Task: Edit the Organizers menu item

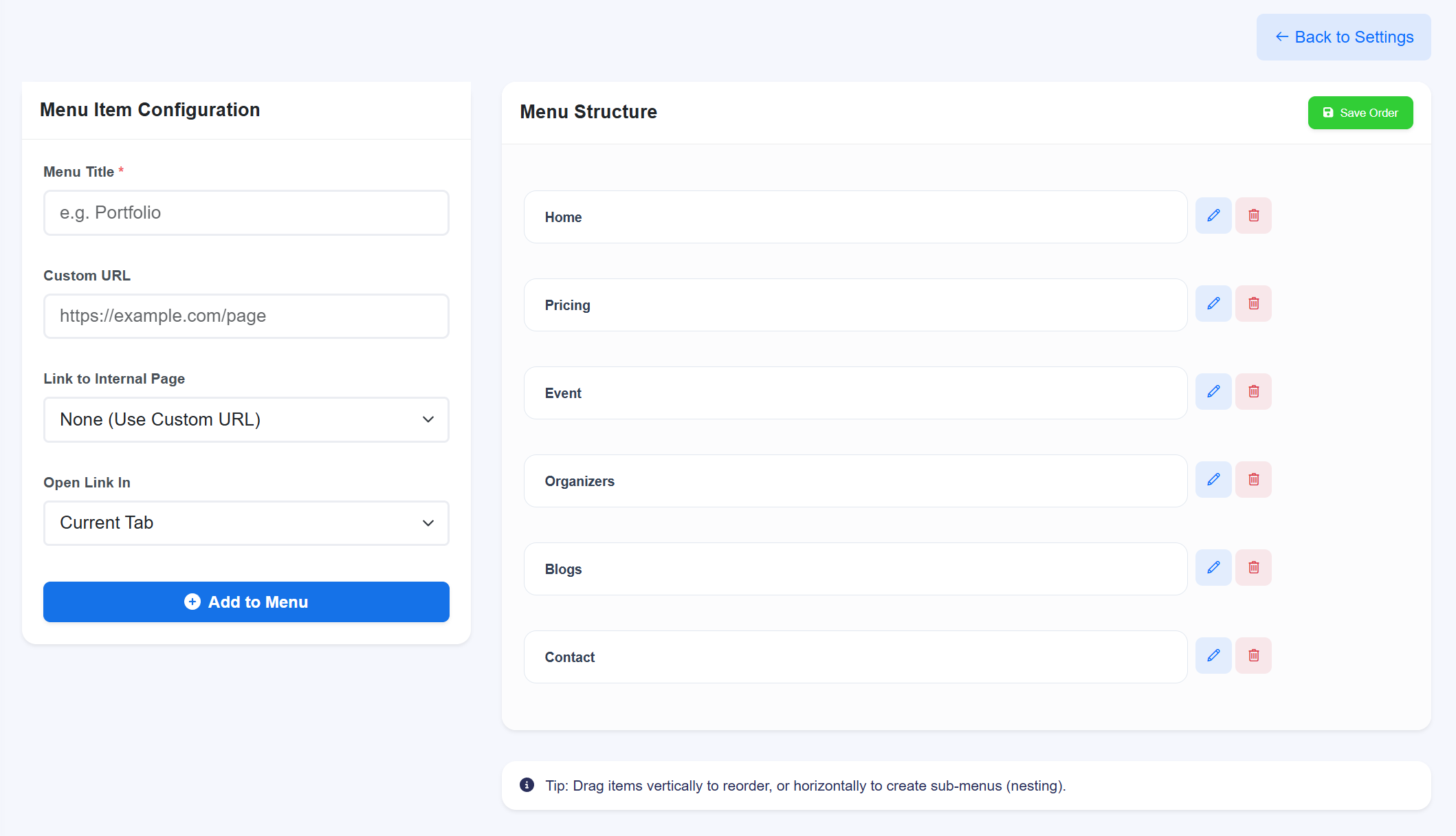Action: [x=1213, y=479]
